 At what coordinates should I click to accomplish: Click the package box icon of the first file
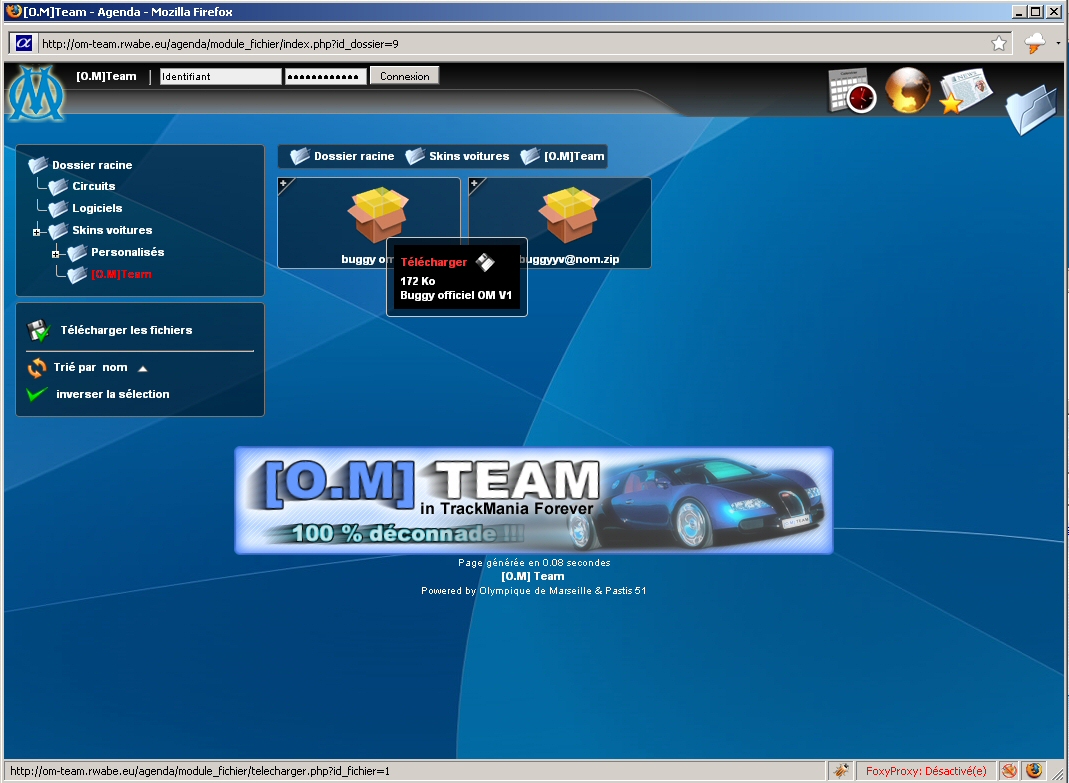click(378, 214)
